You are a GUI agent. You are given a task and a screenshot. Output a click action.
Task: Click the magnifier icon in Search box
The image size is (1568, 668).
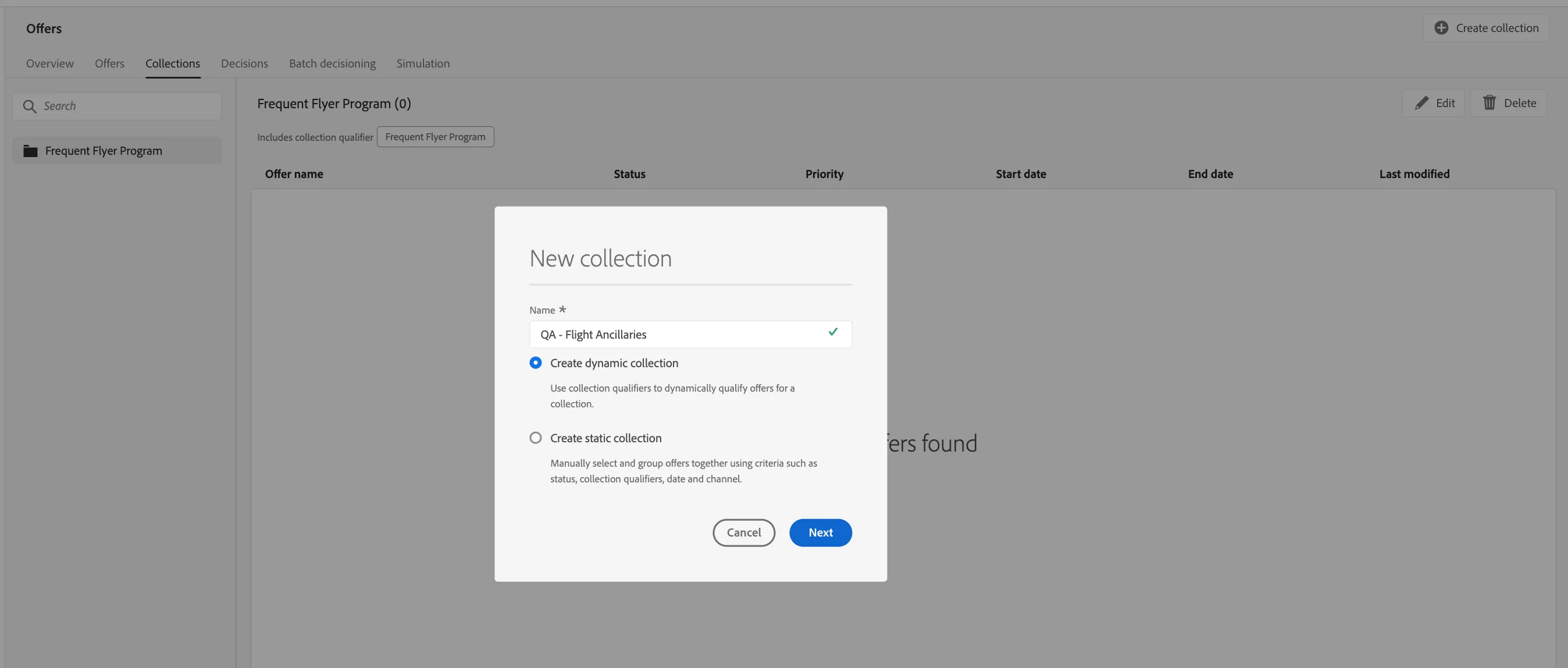(x=29, y=106)
